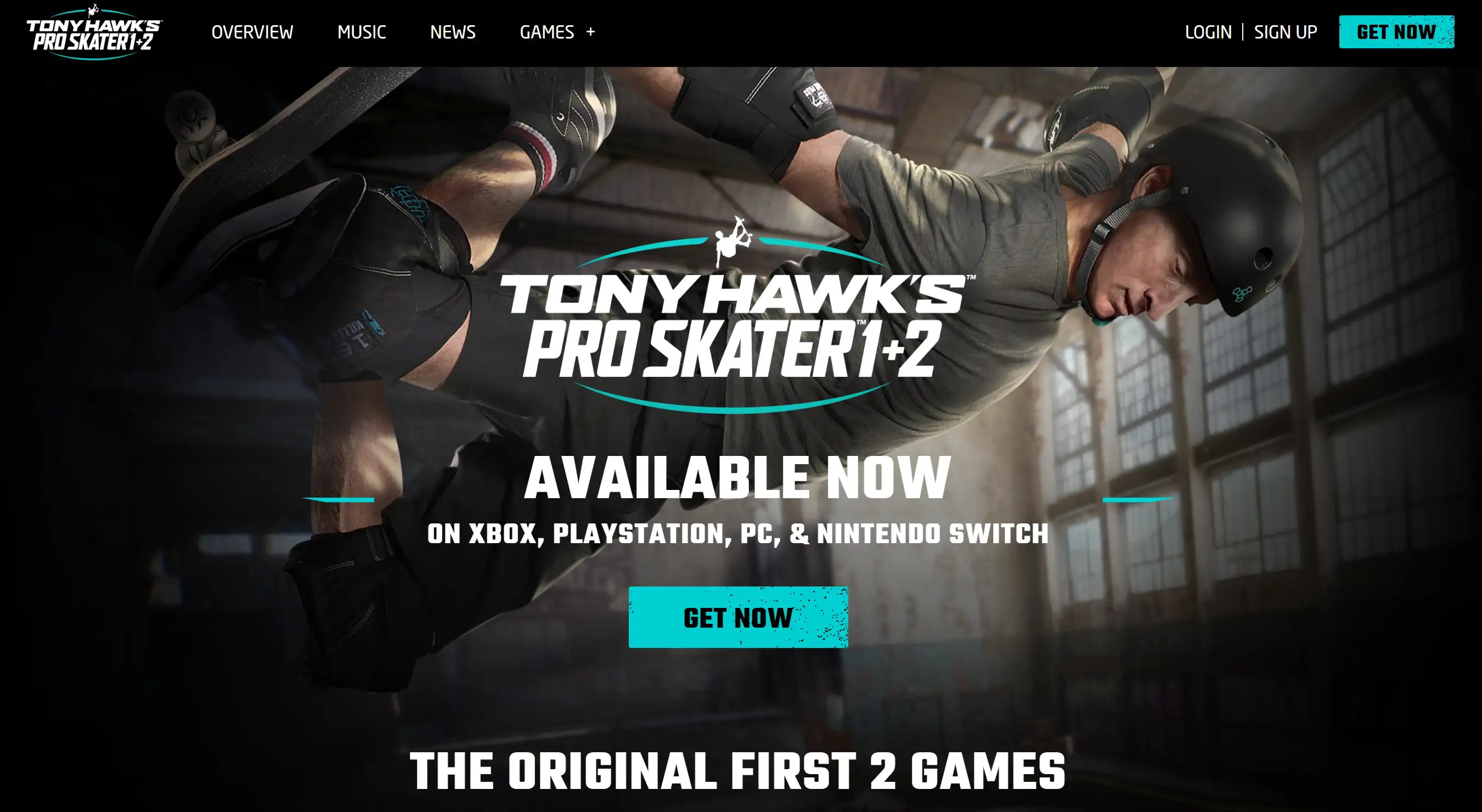
Task: Click the GET NOW button under AVAILABLE NOW
Action: click(738, 617)
